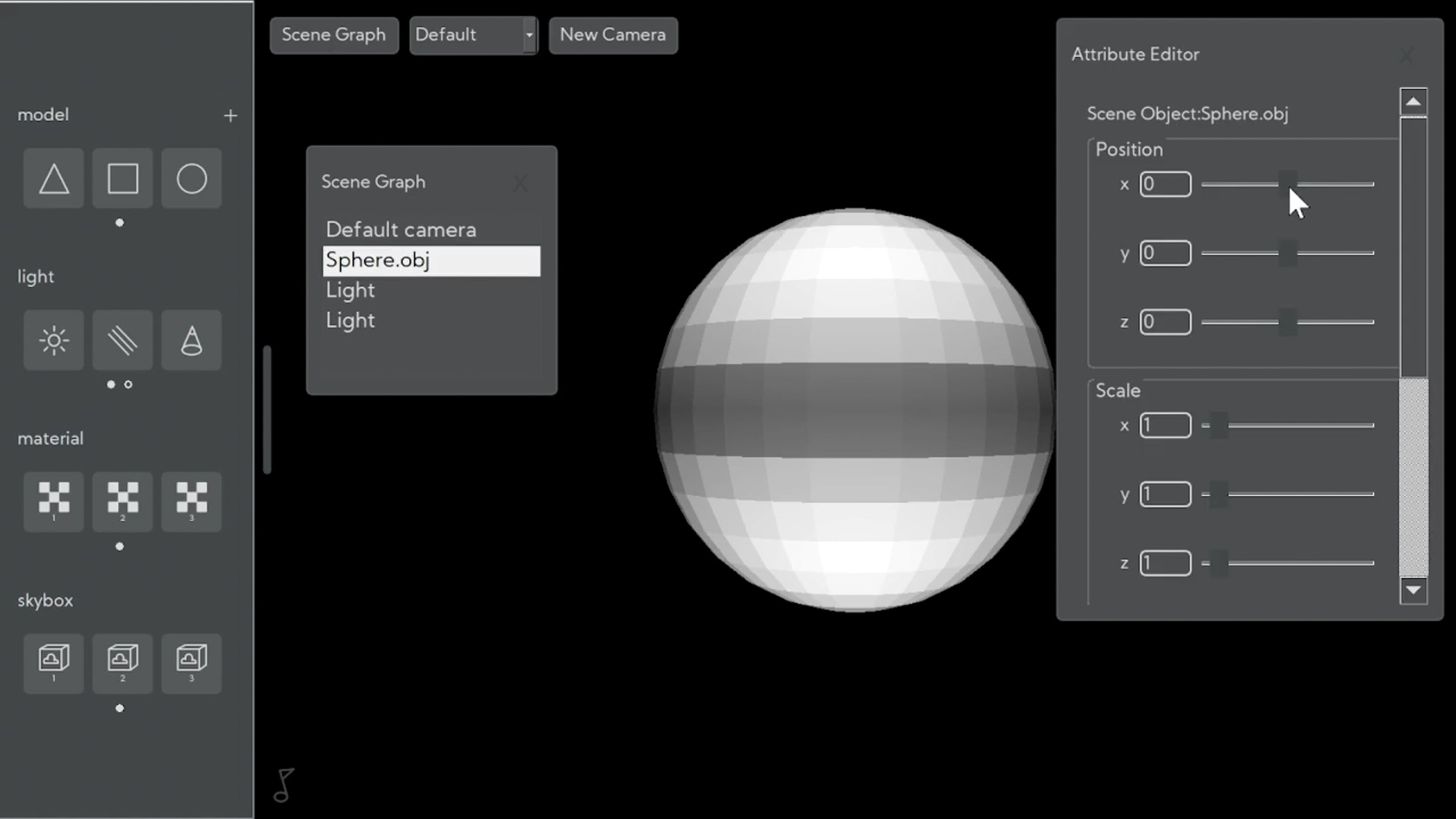Open the Default camera dropdown
The image size is (1456, 819).
point(474,35)
